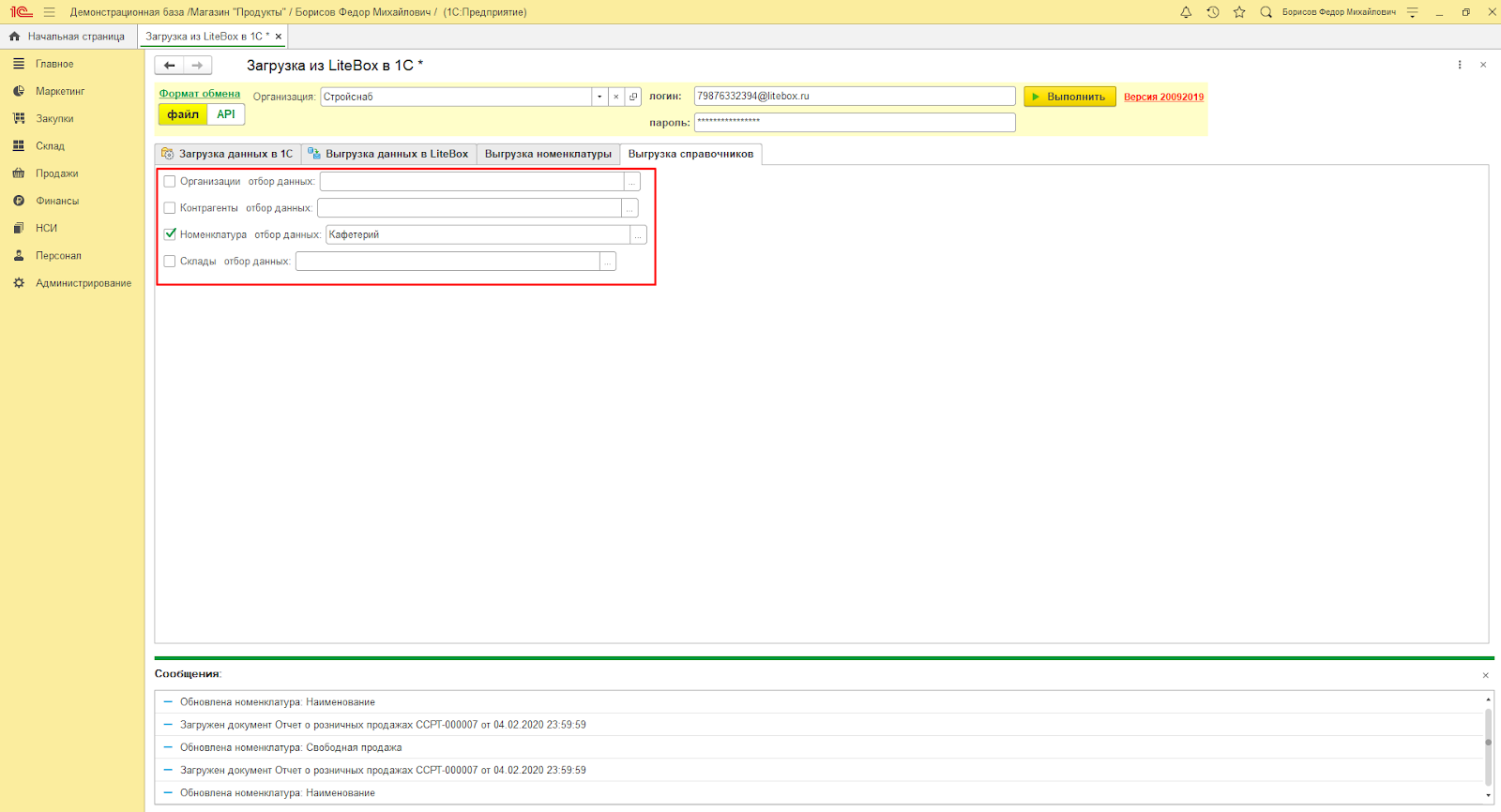
Task: Click the Организация input with Стройснаб
Action: (x=456, y=97)
